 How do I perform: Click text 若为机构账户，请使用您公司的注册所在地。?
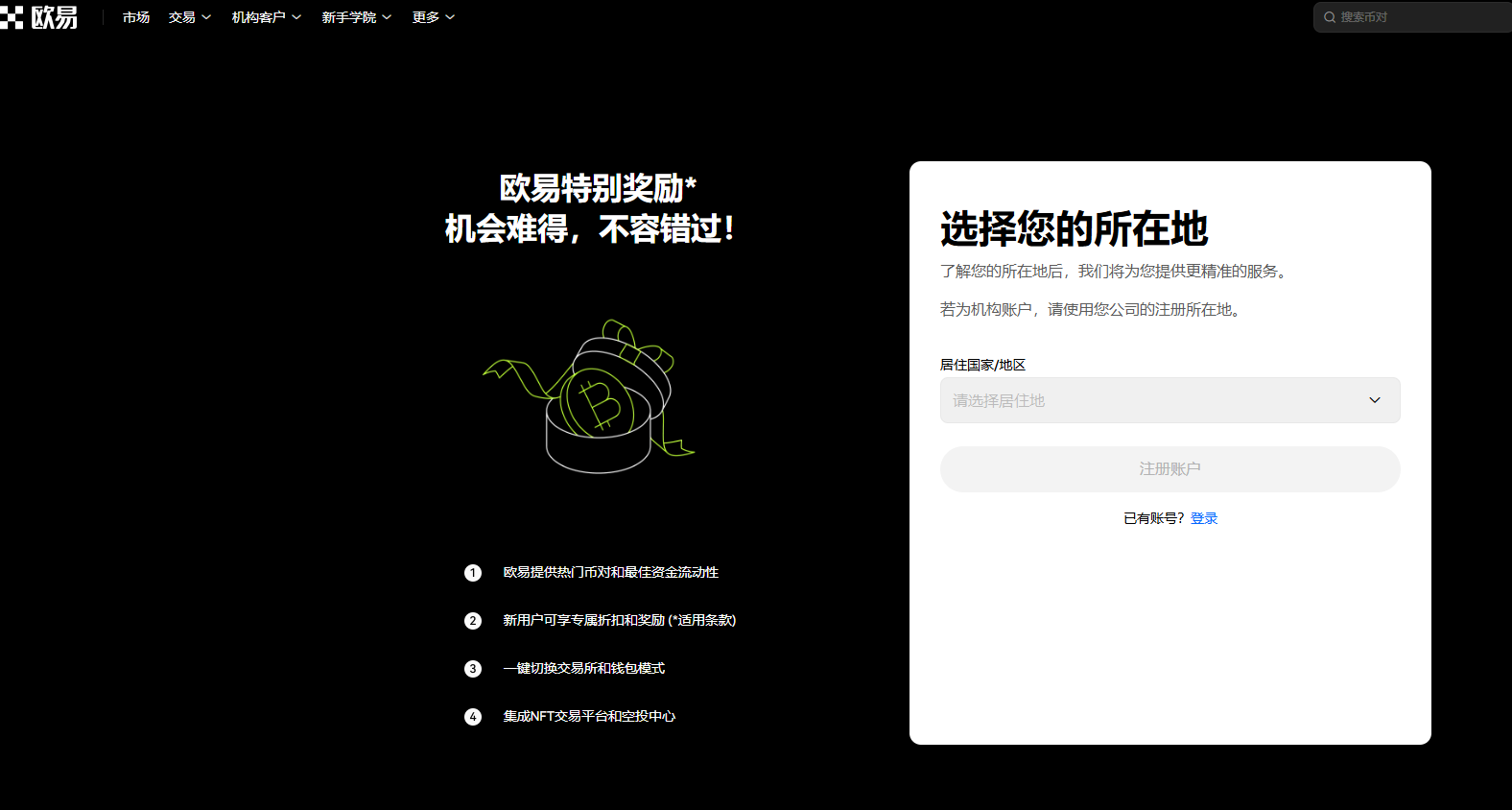pyautogui.click(x=1093, y=310)
